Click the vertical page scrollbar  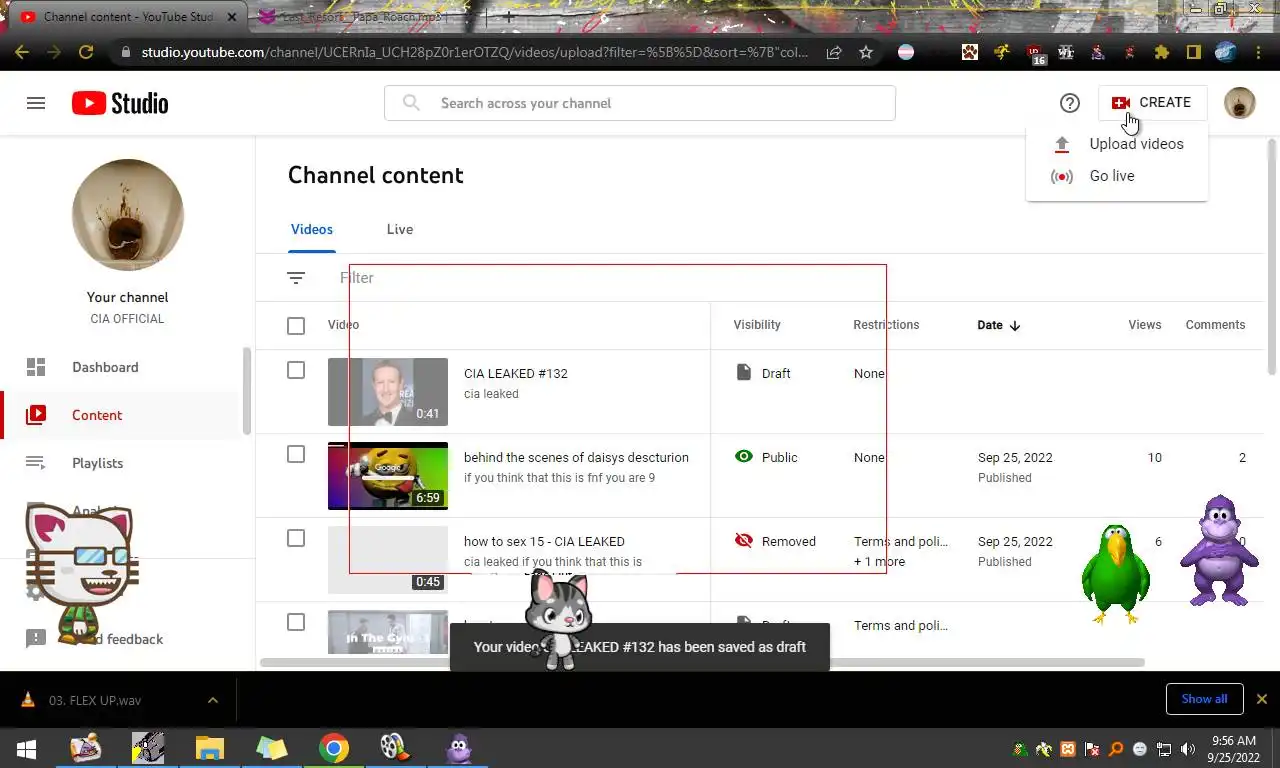(1272, 255)
